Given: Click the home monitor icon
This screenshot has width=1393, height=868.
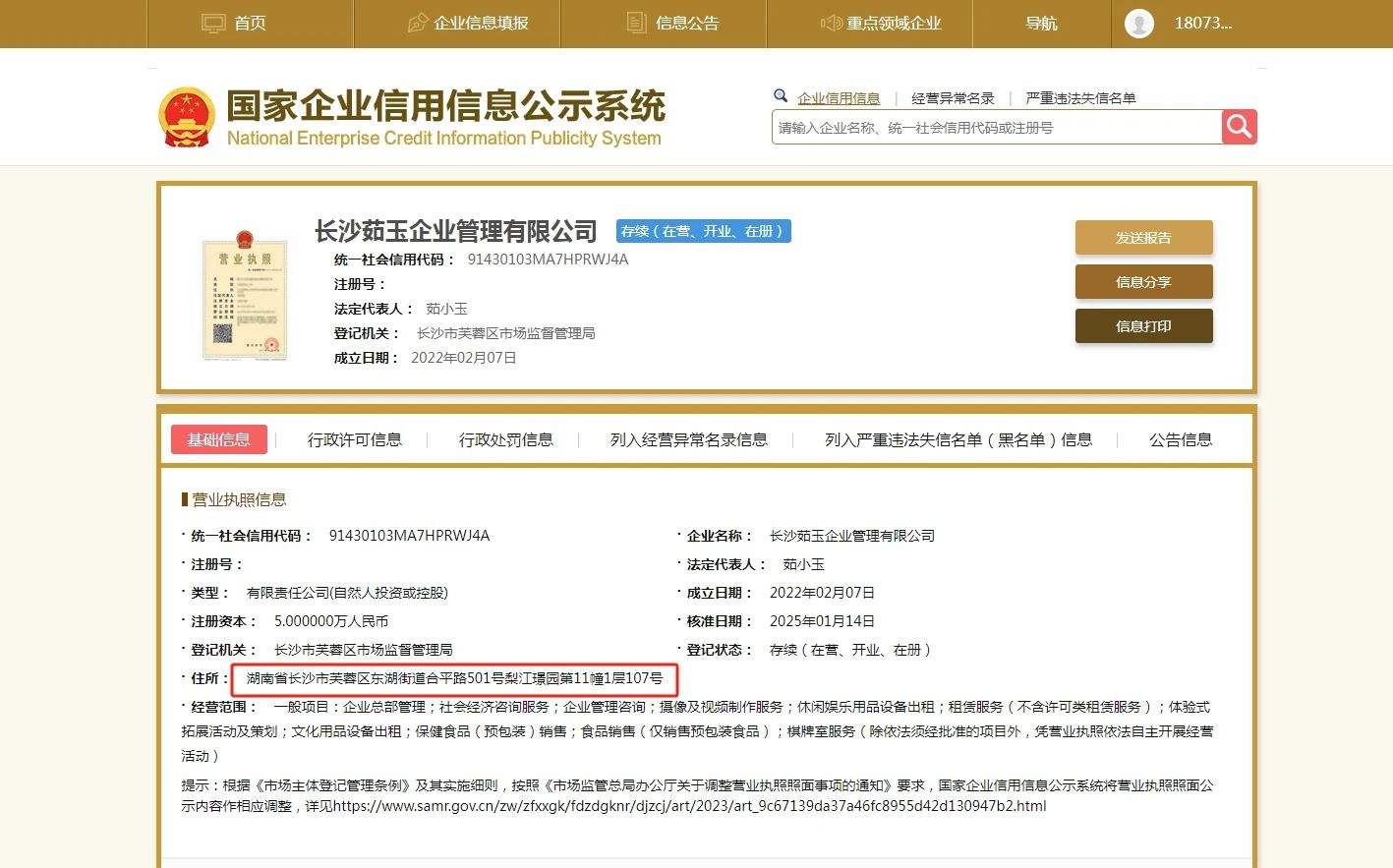Looking at the screenshot, I should click(x=213, y=23).
